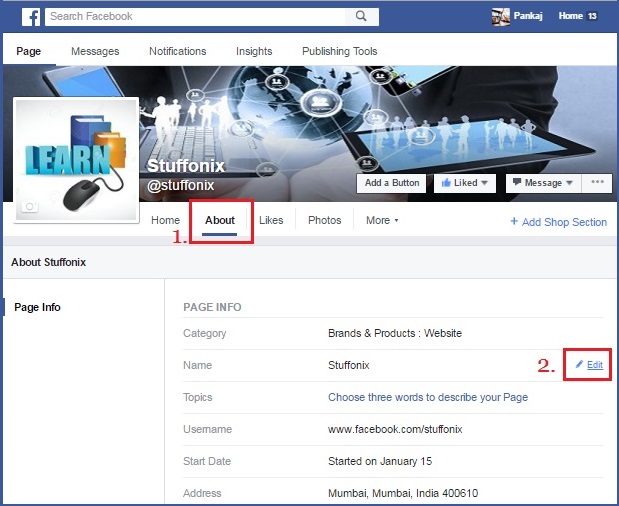Click the Brands & Products : Website category value
Viewport: 619px width, 506px height.
395,333
